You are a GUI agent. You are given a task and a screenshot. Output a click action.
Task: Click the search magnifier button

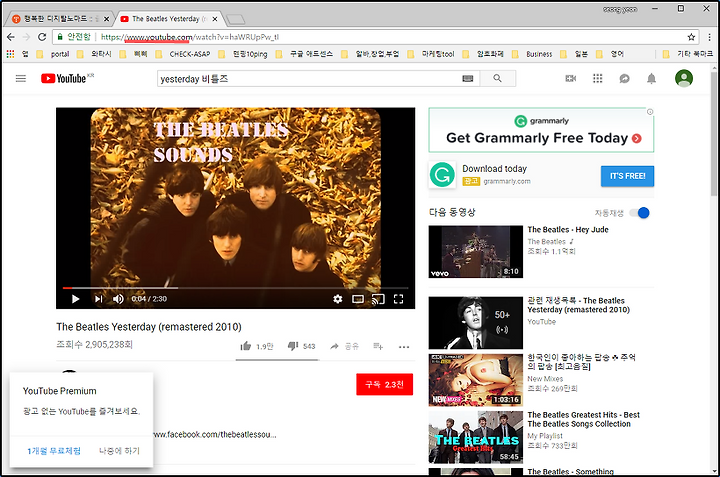[497, 79]
